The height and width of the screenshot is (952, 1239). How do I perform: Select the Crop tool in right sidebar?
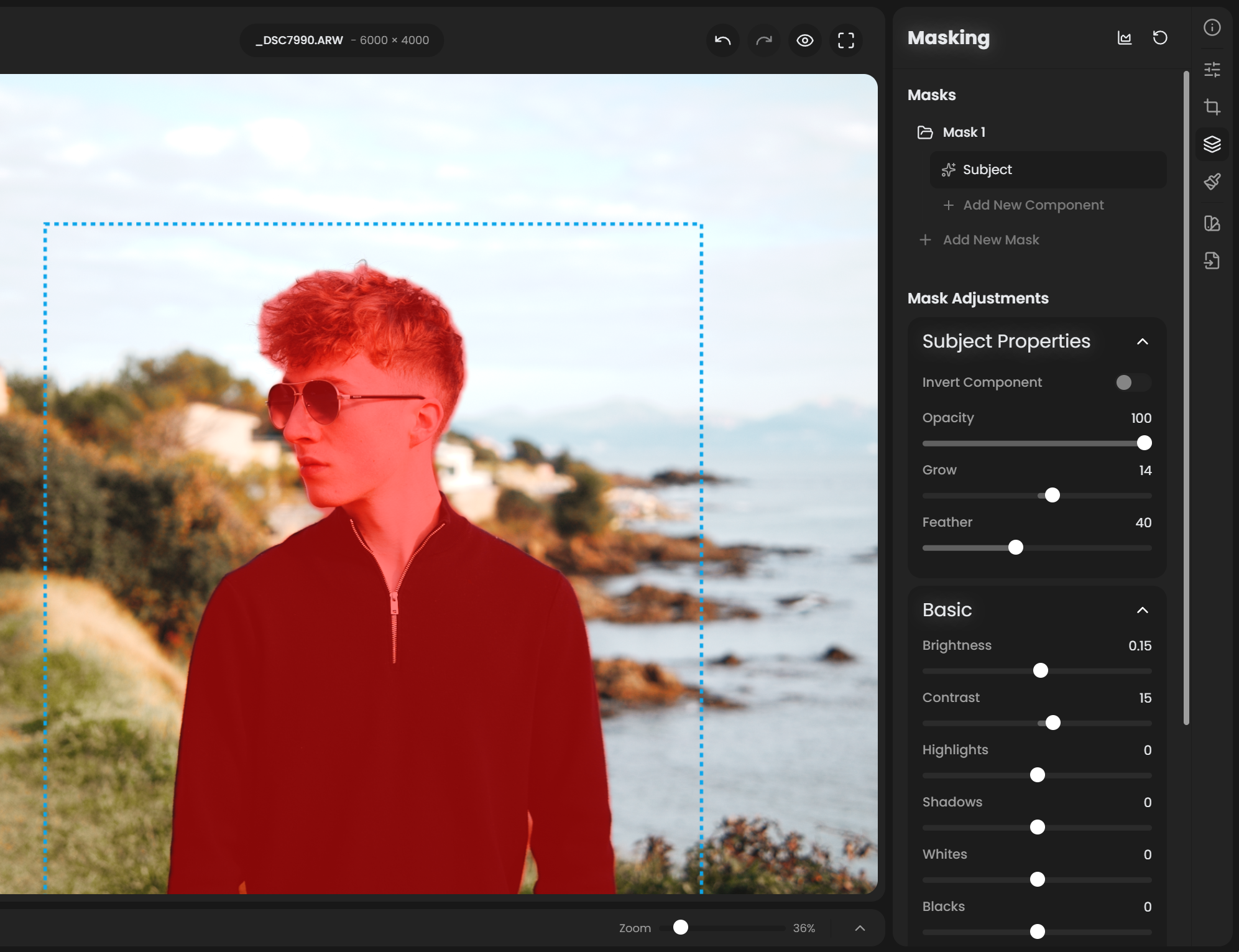(1212, 106)
